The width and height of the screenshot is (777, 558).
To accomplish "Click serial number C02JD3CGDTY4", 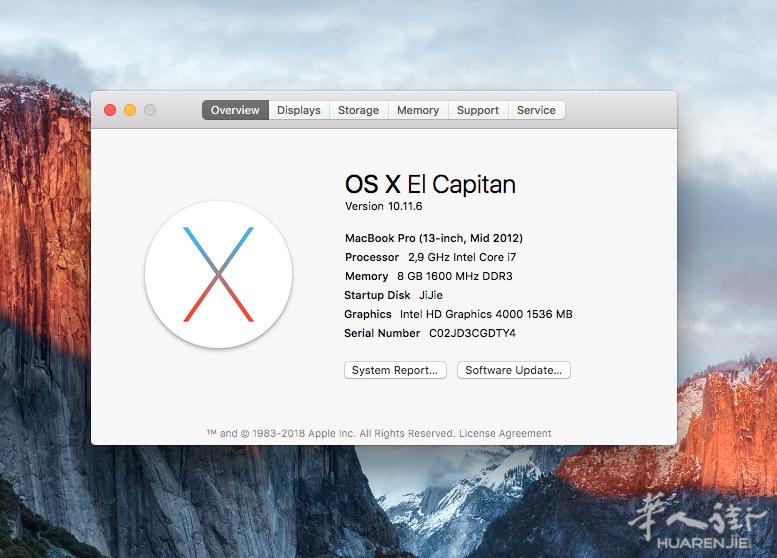I will pyautogui.click(x=472, y=333).
